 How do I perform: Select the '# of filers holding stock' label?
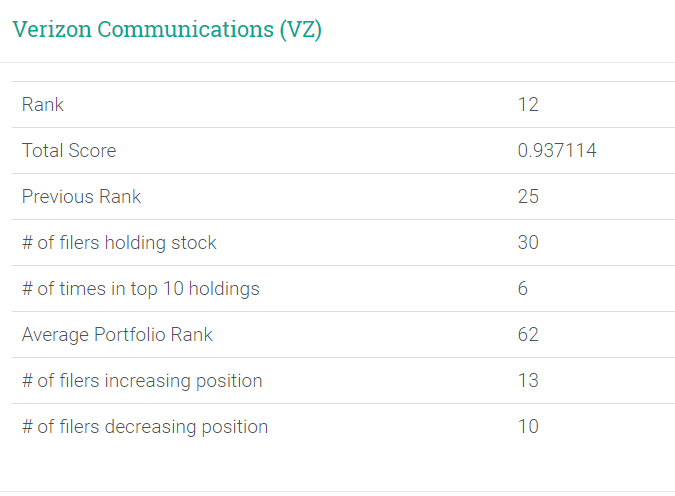coord(119,243)
